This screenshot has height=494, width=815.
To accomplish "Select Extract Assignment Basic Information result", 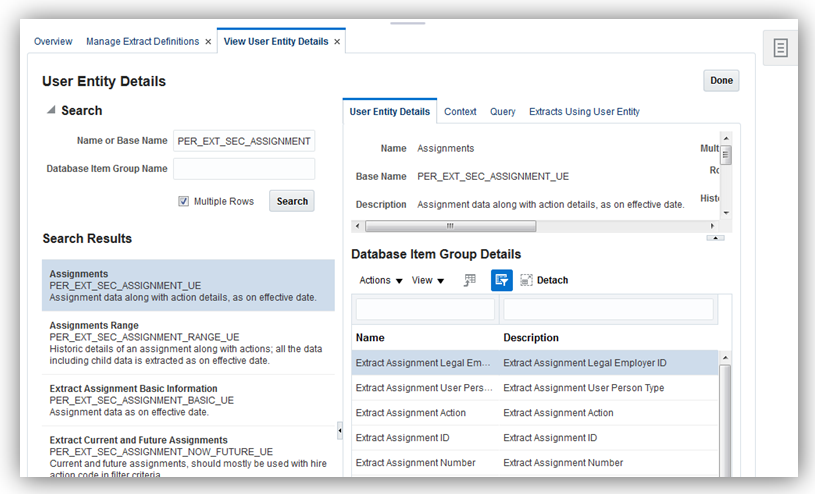I will tap(188, 400).
